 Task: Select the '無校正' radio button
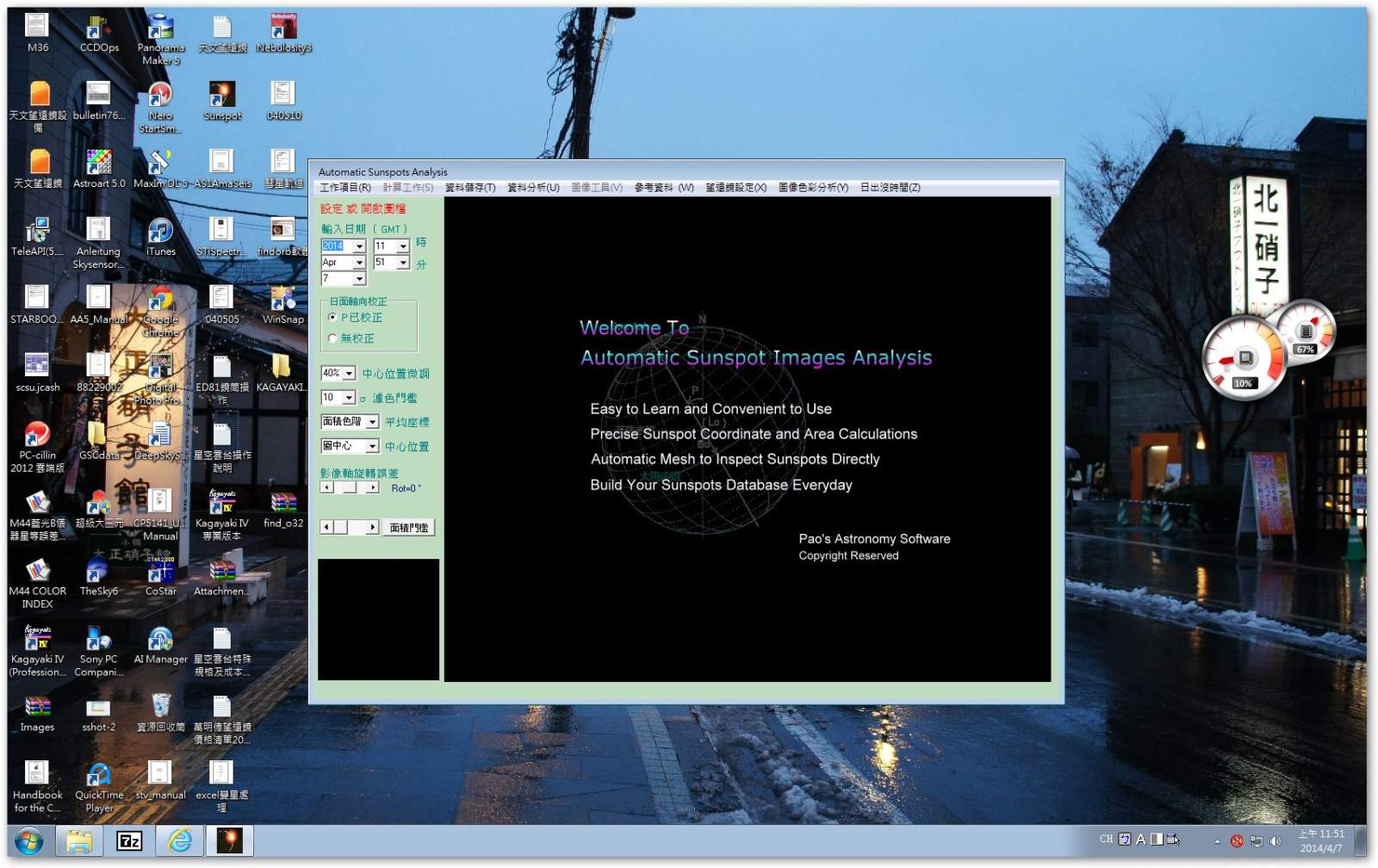(332, 338)
